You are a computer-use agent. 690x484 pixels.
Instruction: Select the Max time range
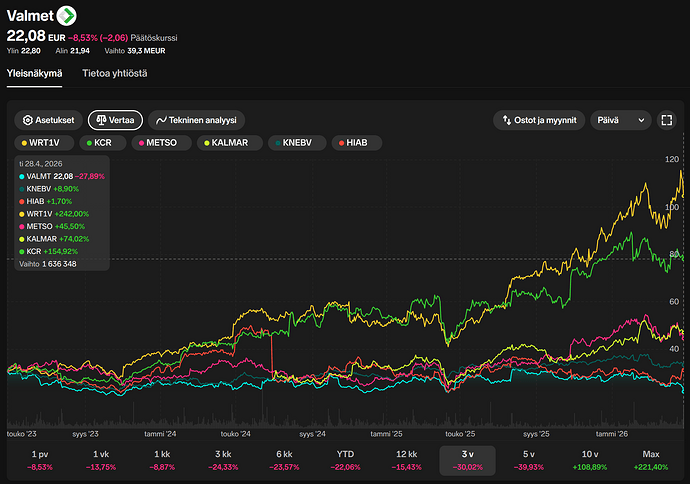651,460
